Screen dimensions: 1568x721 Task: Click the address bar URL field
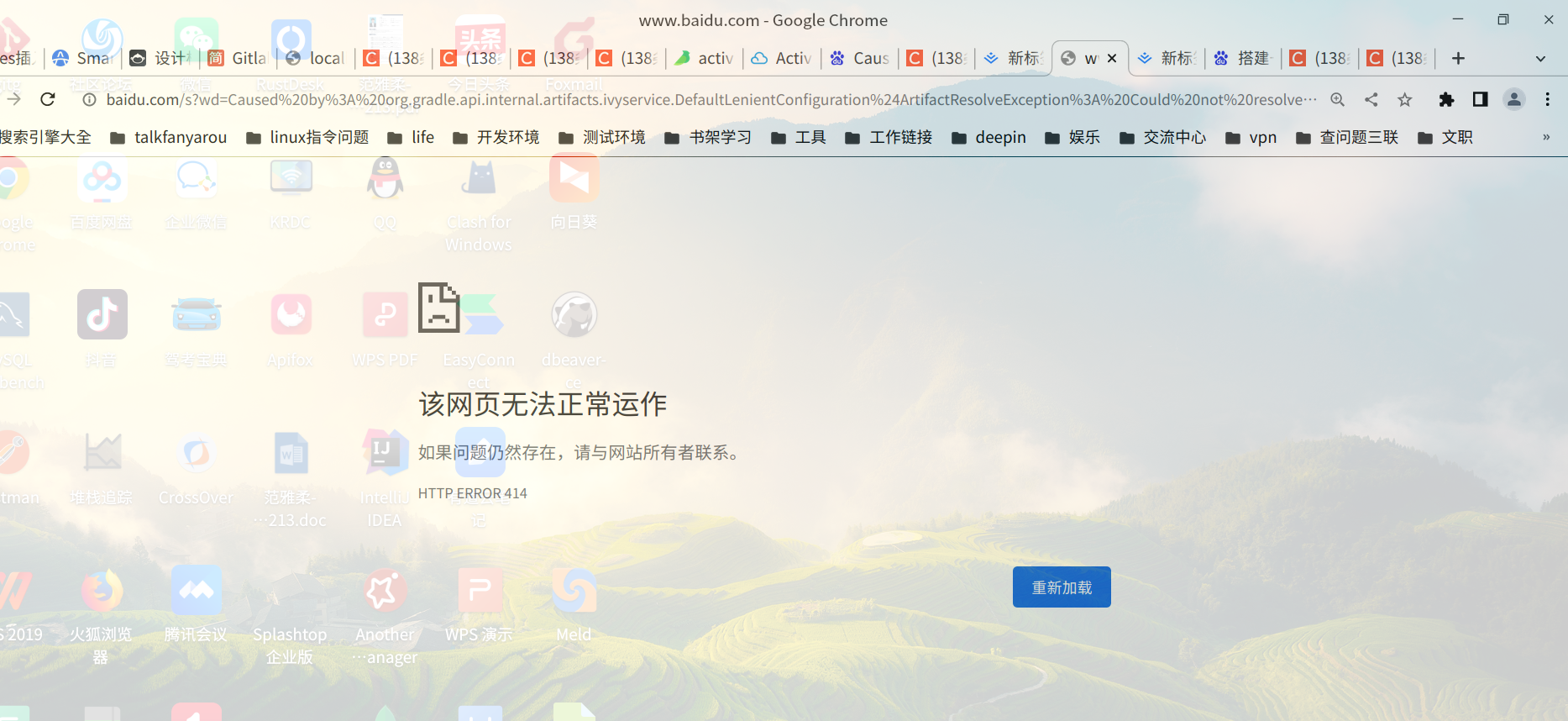click(x=711, y=100)
